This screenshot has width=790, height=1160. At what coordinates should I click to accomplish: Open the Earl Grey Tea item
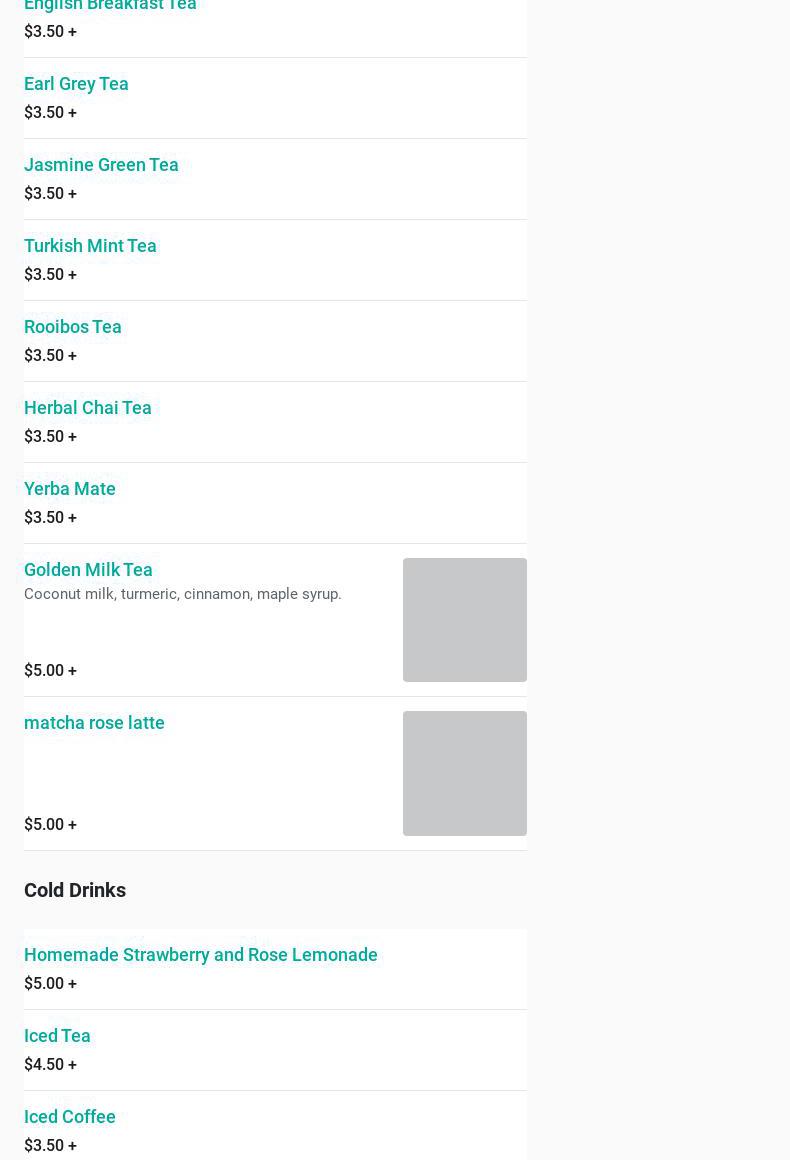click(x=76, y=84)
